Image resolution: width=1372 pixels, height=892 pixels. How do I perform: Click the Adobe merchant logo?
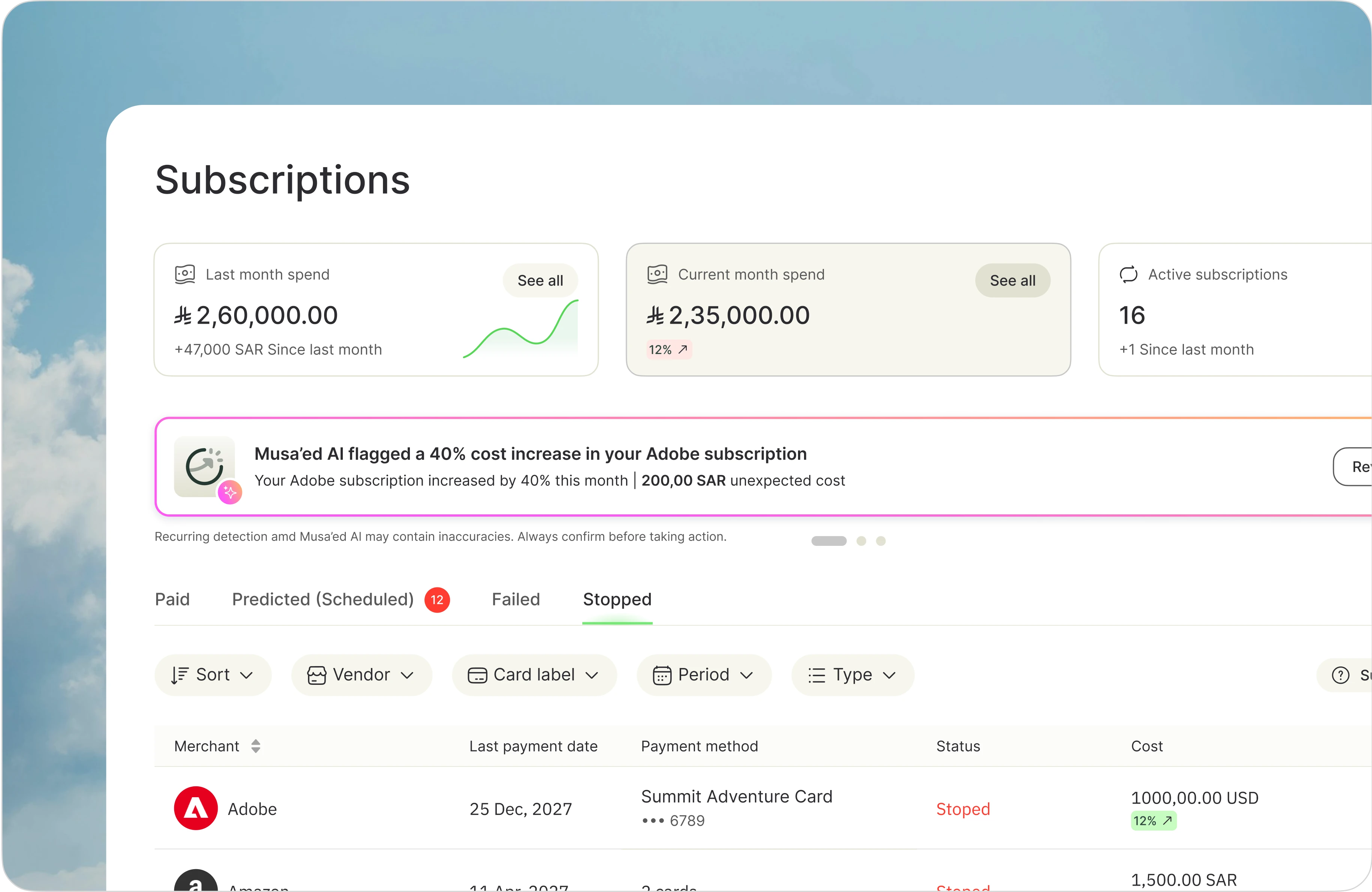tap(196, 808)
